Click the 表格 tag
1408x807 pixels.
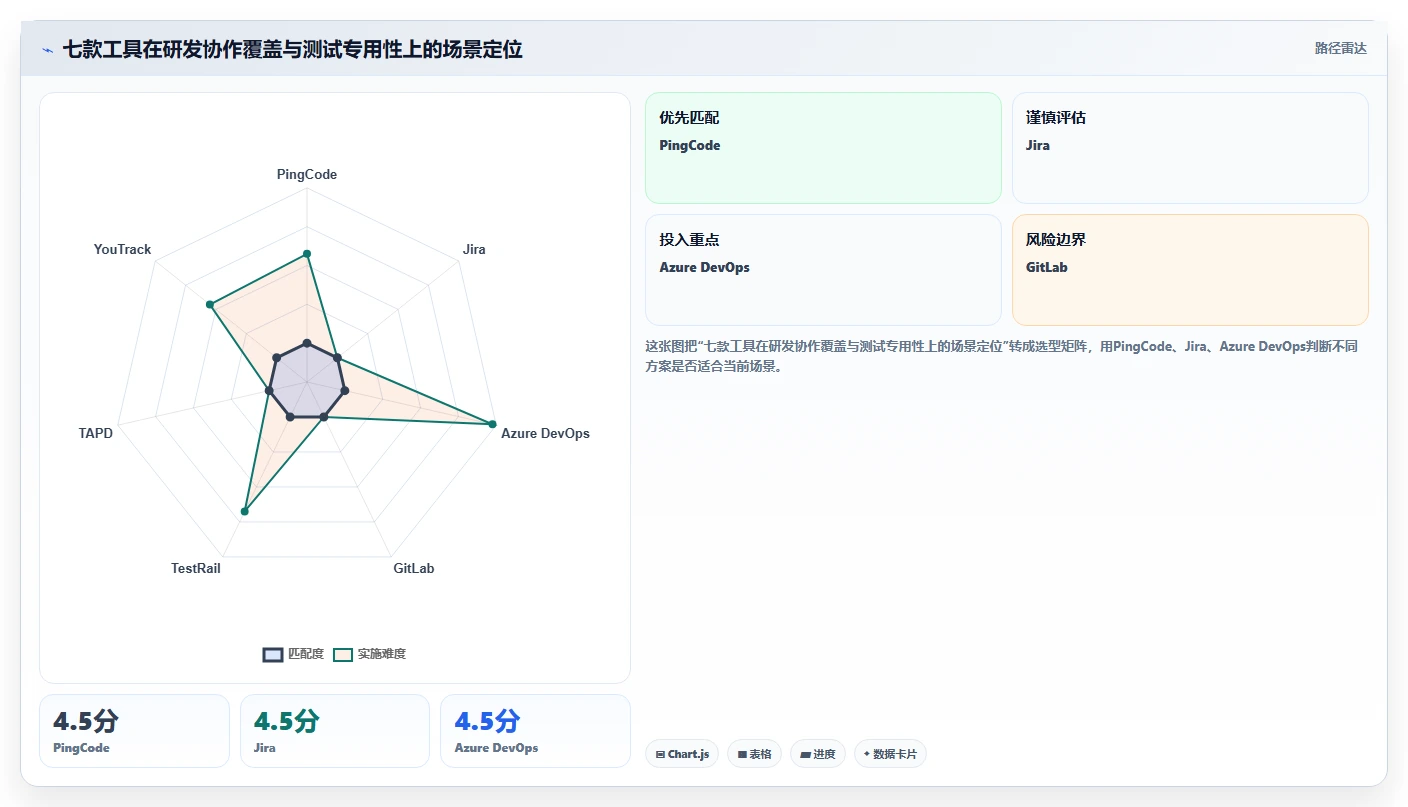coord(754,754)
